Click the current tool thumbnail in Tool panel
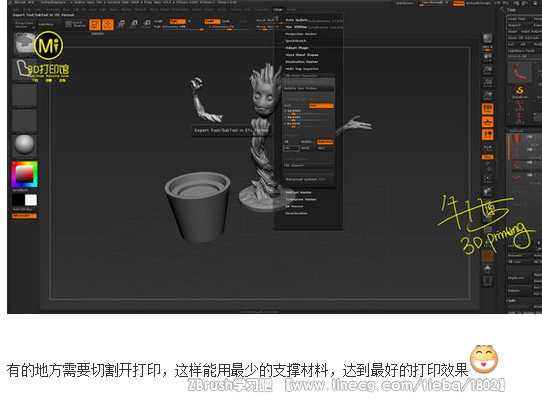This screenshot has width=542, height=402. point(520,72)
